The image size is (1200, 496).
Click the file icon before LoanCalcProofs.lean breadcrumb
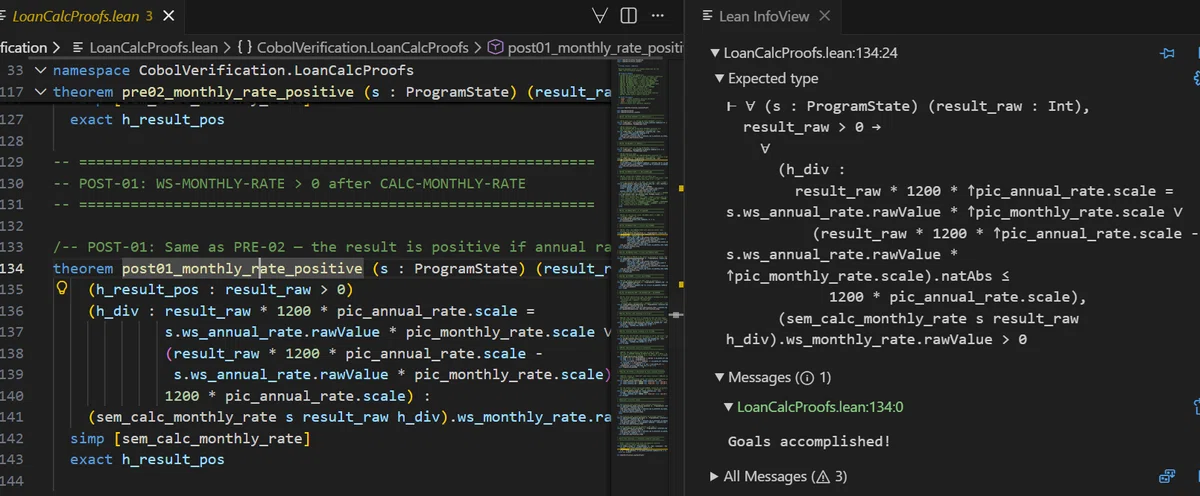(x=78, y=47)
